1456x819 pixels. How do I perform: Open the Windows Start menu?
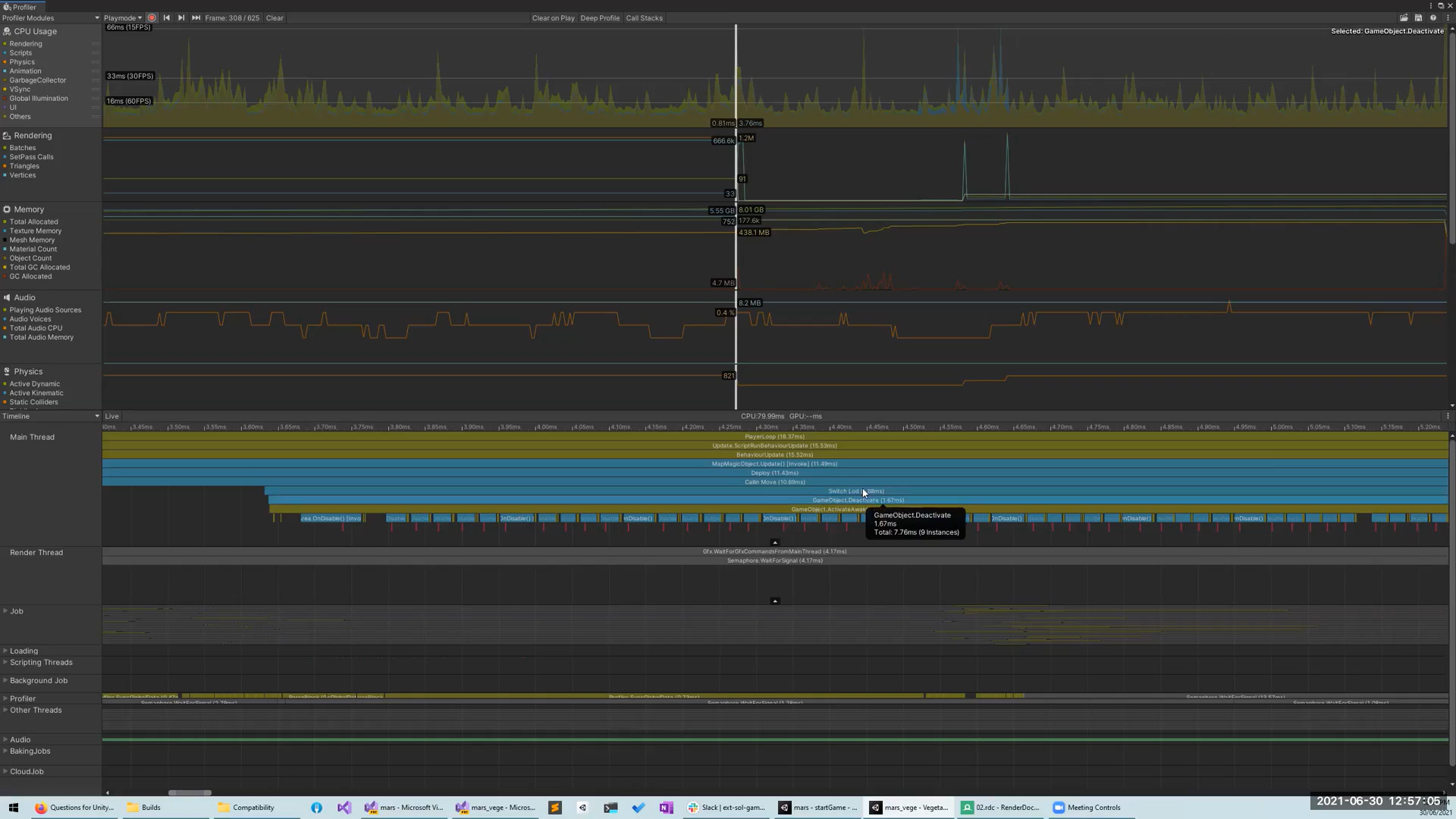pos(13,808)
